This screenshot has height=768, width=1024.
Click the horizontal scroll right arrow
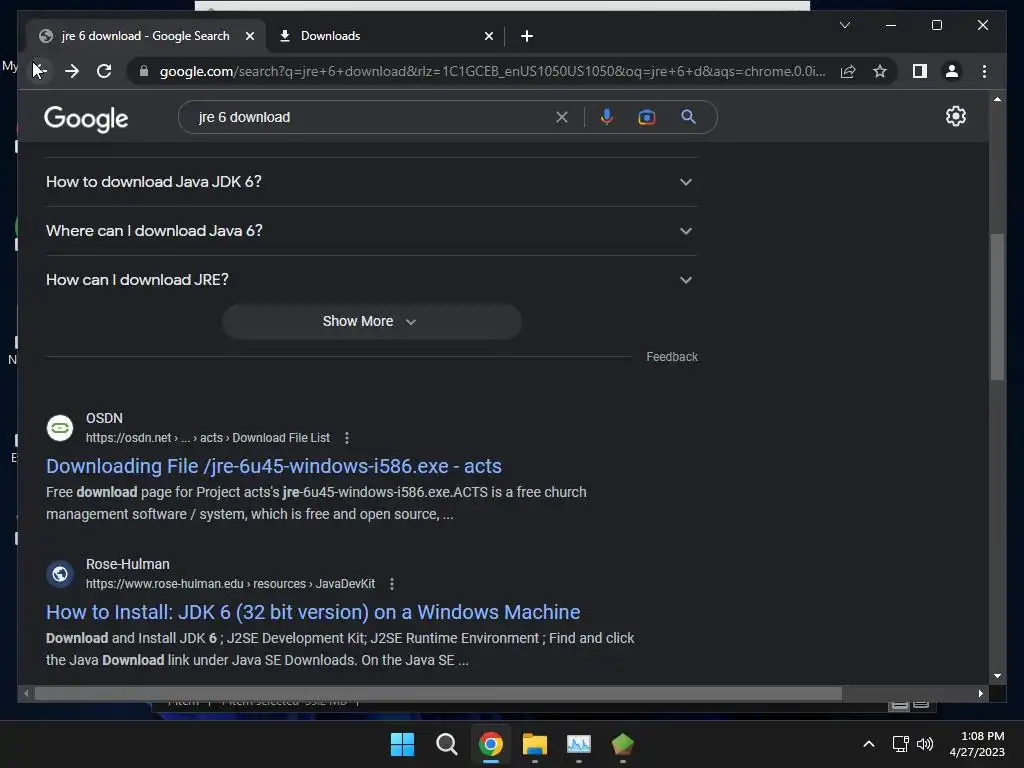pos(980,694)
